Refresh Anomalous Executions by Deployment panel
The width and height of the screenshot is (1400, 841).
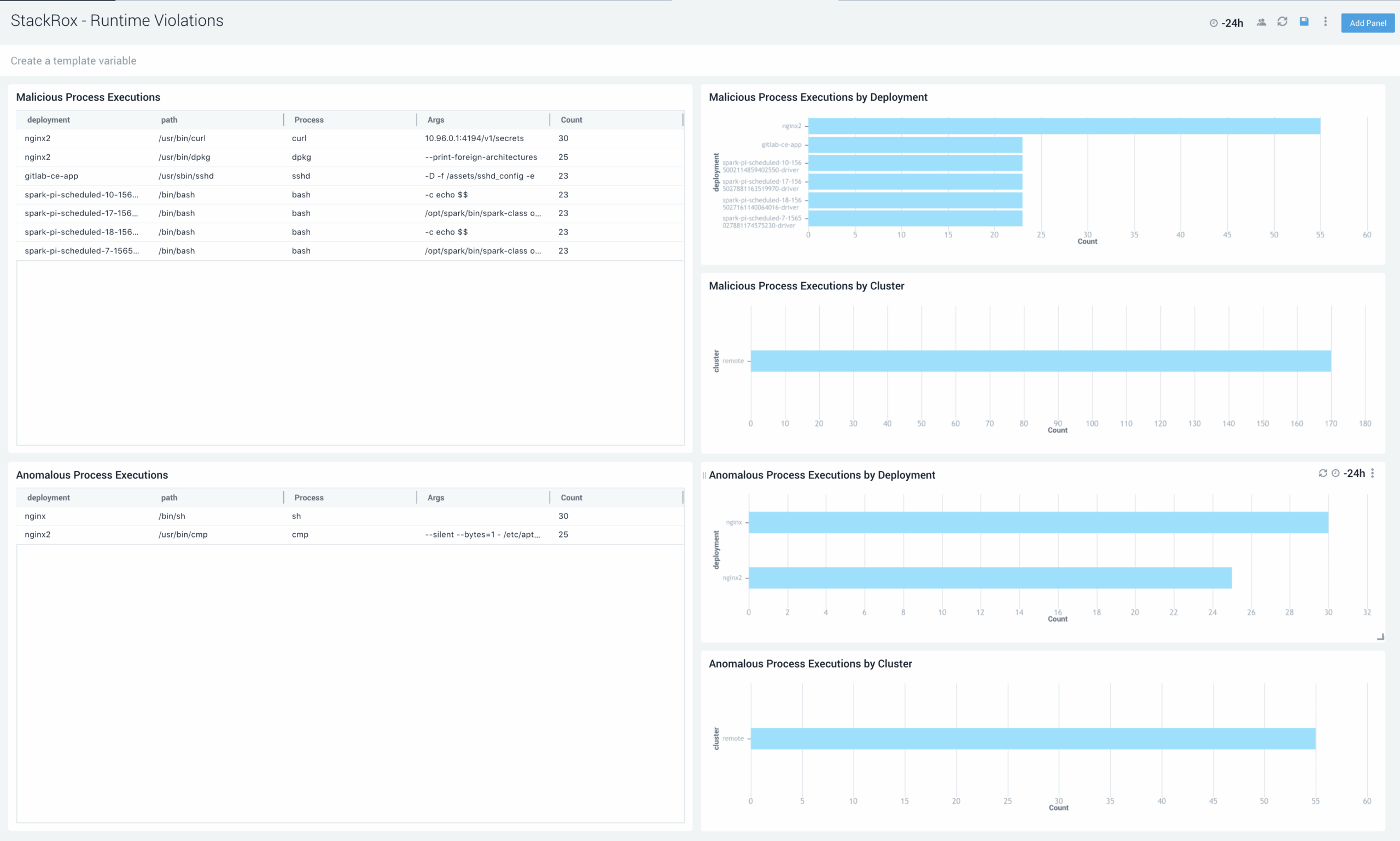pos(1322,473)
